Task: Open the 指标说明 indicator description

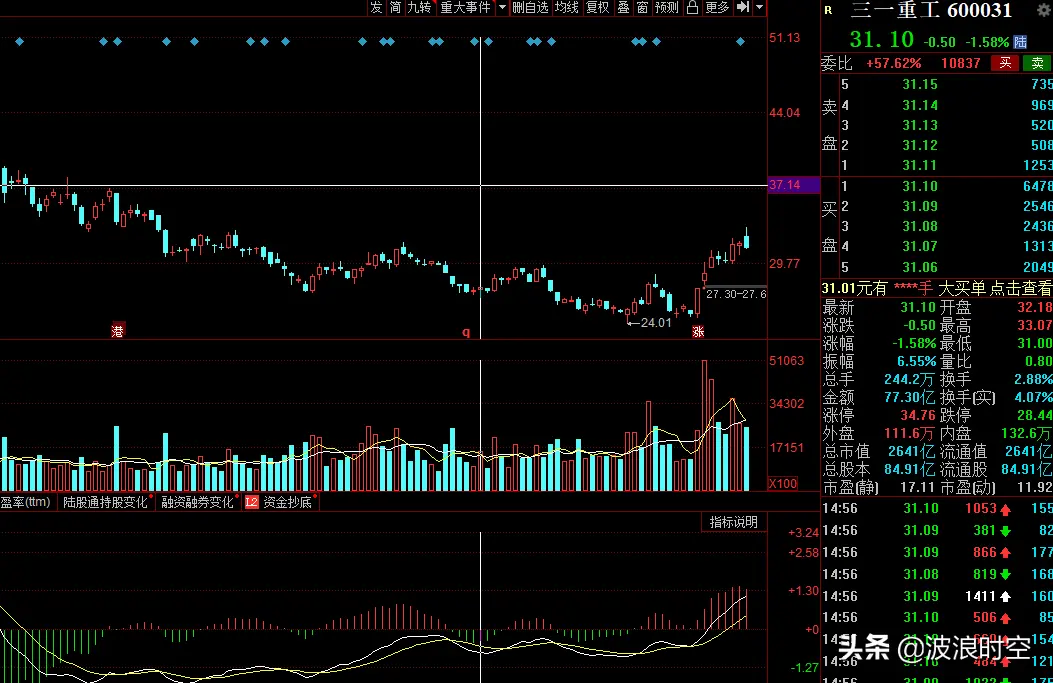Action: click(x=734, y=522)
